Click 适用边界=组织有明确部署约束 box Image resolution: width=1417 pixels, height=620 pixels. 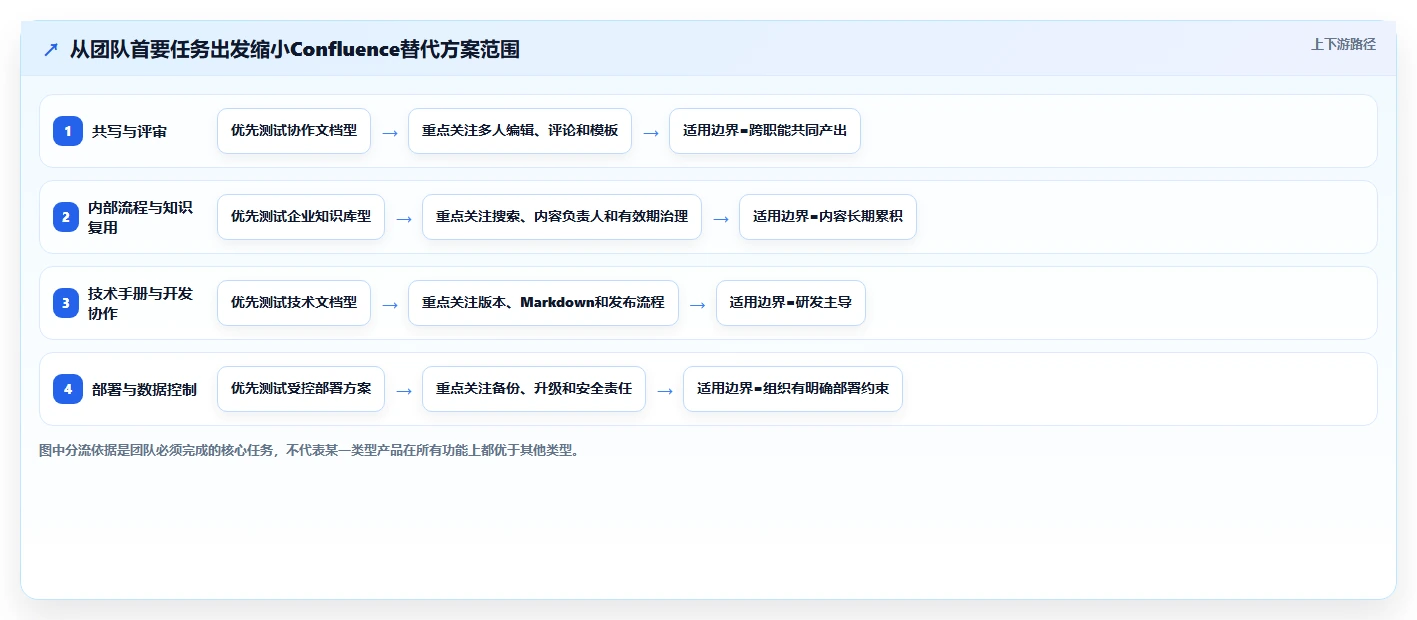[x=793, y=389]
